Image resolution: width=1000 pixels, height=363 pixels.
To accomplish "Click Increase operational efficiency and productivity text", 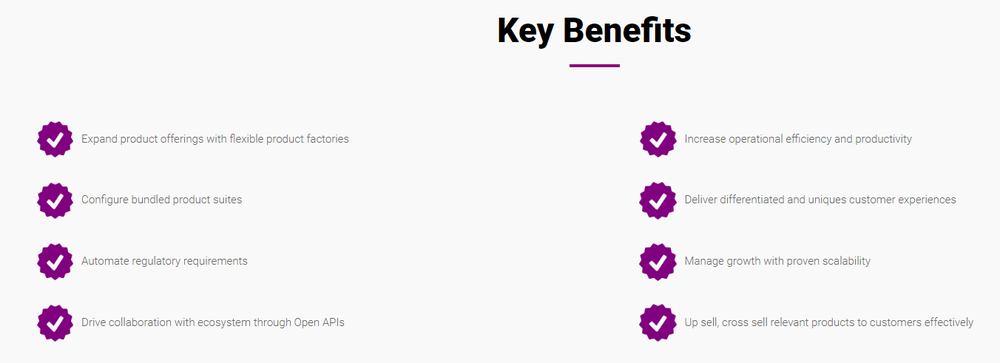I will coord(798,139).
